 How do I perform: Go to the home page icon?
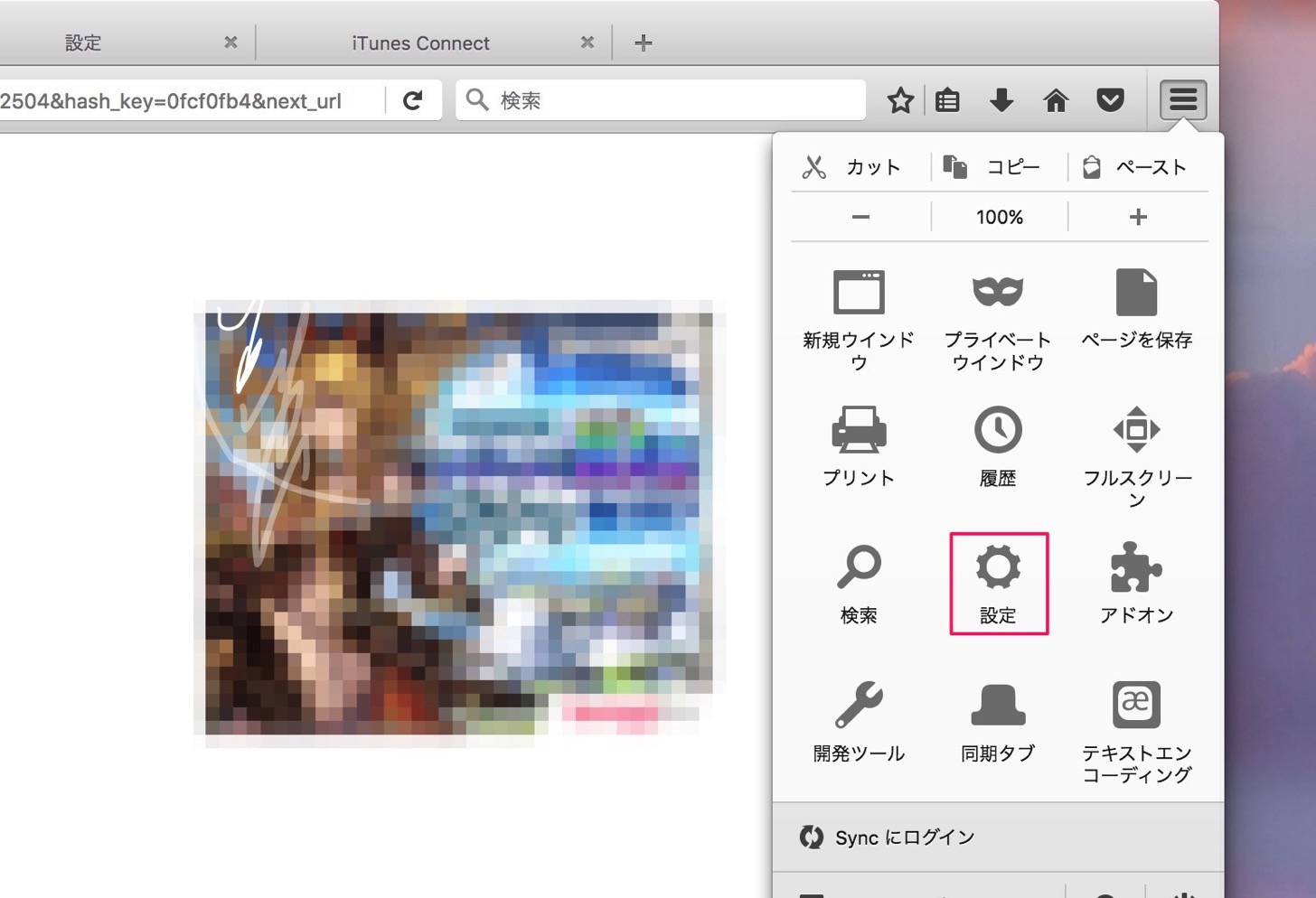pos(1056,100)
